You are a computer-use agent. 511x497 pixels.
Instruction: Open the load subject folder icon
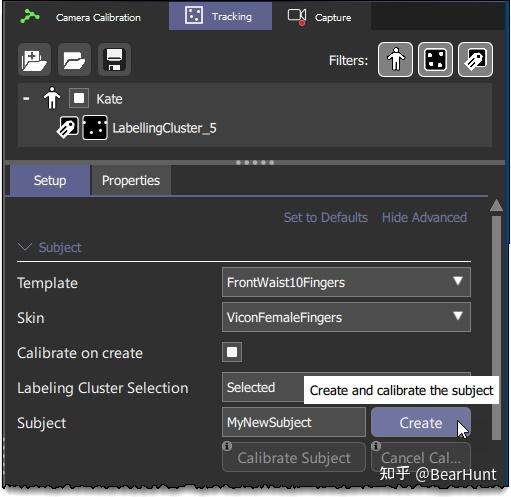click(74, 60)
